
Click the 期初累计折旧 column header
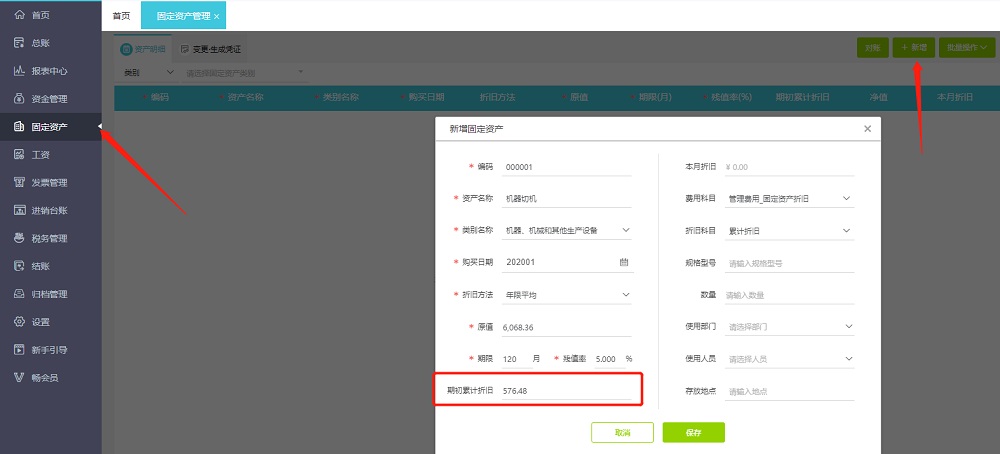tap(803, 98)
